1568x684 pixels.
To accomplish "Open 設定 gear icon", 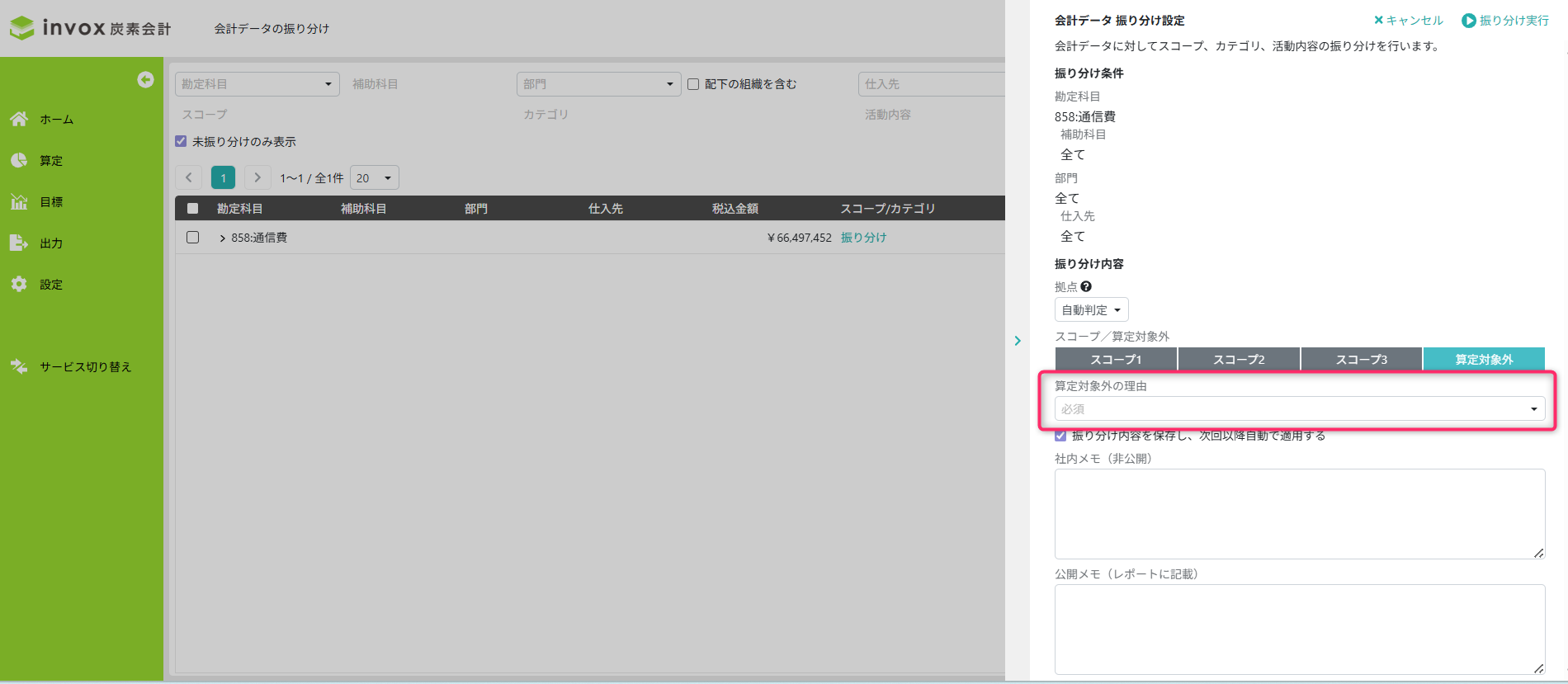I will (19, 284).
